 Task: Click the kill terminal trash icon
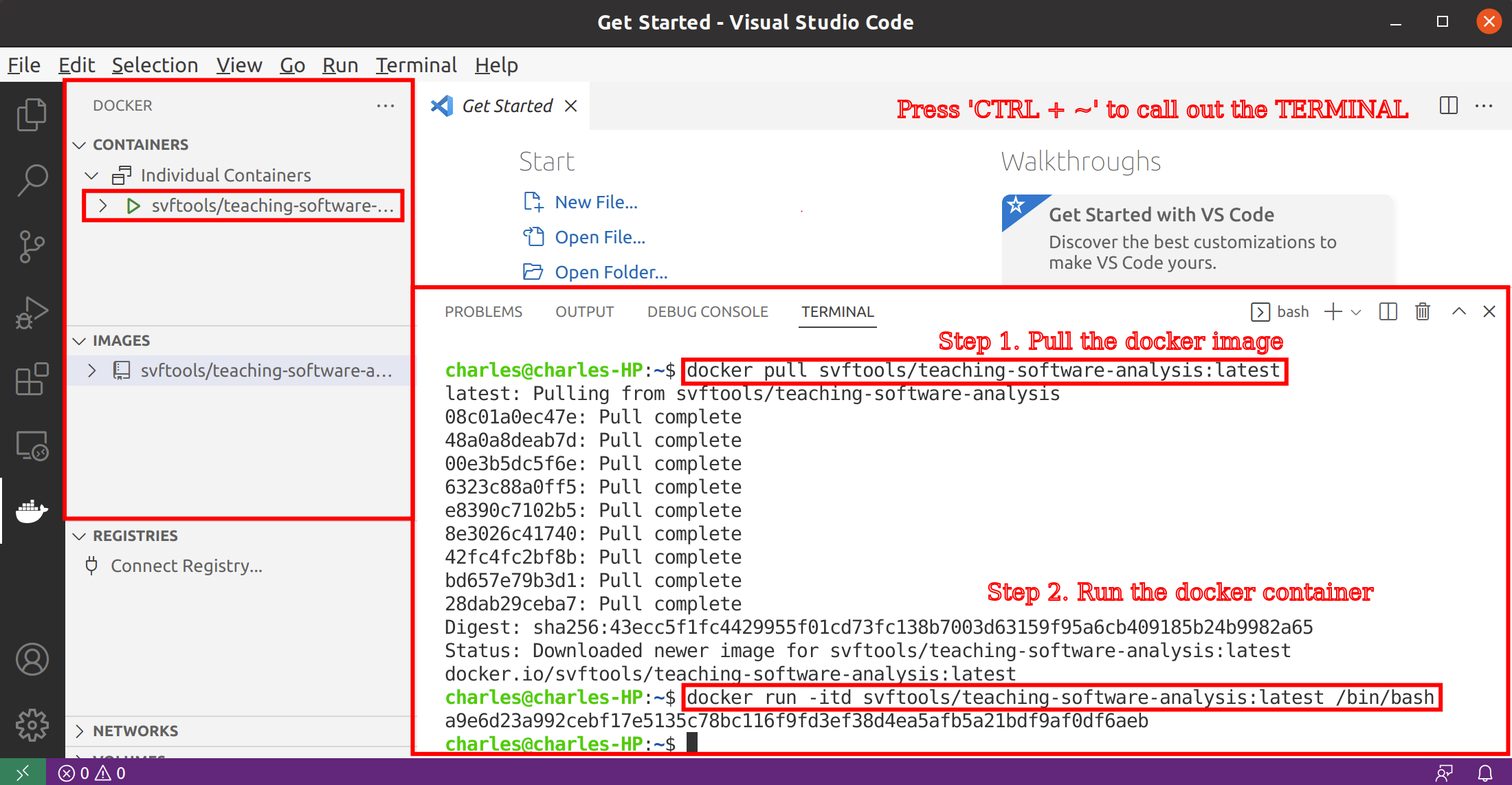tap(1422, 312)
